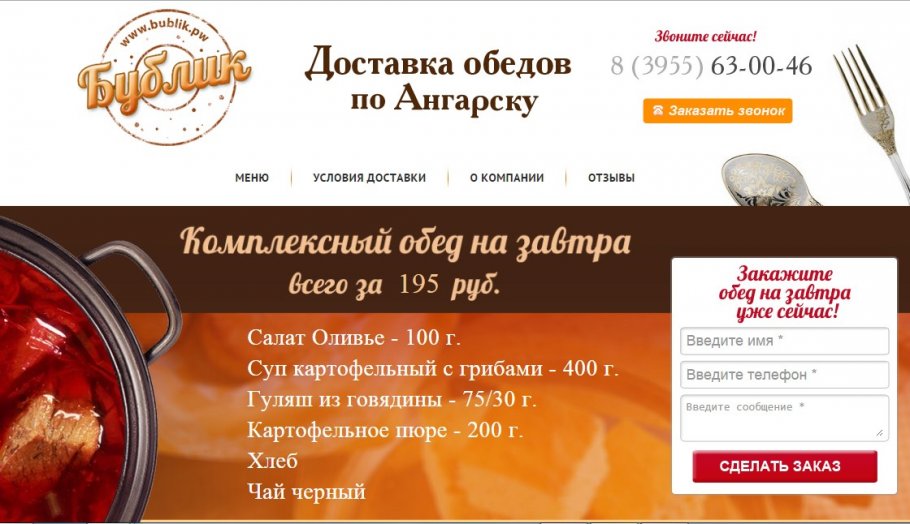The image size is (910, 524).
Task: Click the Комплексный обед на завтра banner title
Action: pos(405,241)
